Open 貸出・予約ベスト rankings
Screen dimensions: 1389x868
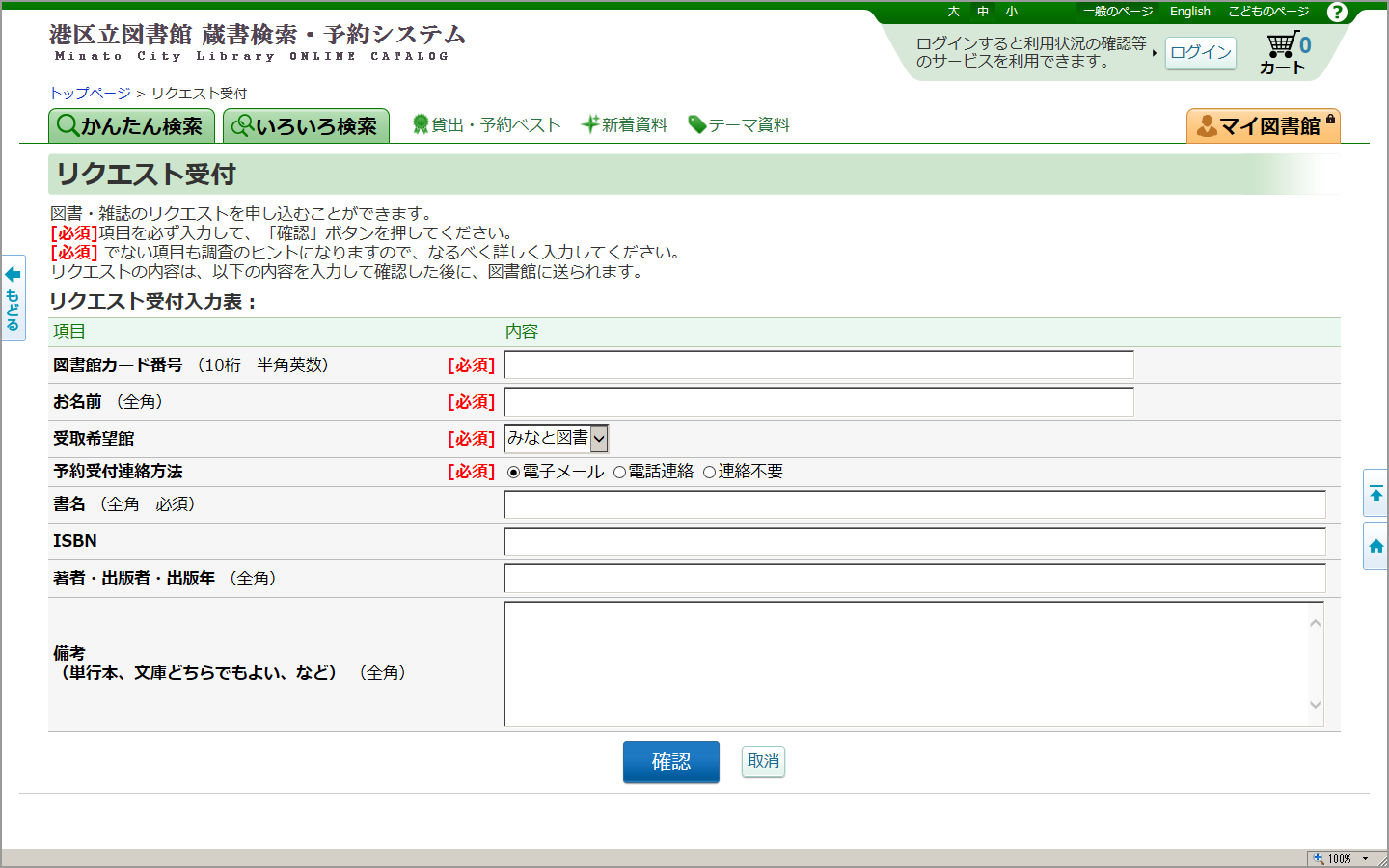(x=487, y=124)
